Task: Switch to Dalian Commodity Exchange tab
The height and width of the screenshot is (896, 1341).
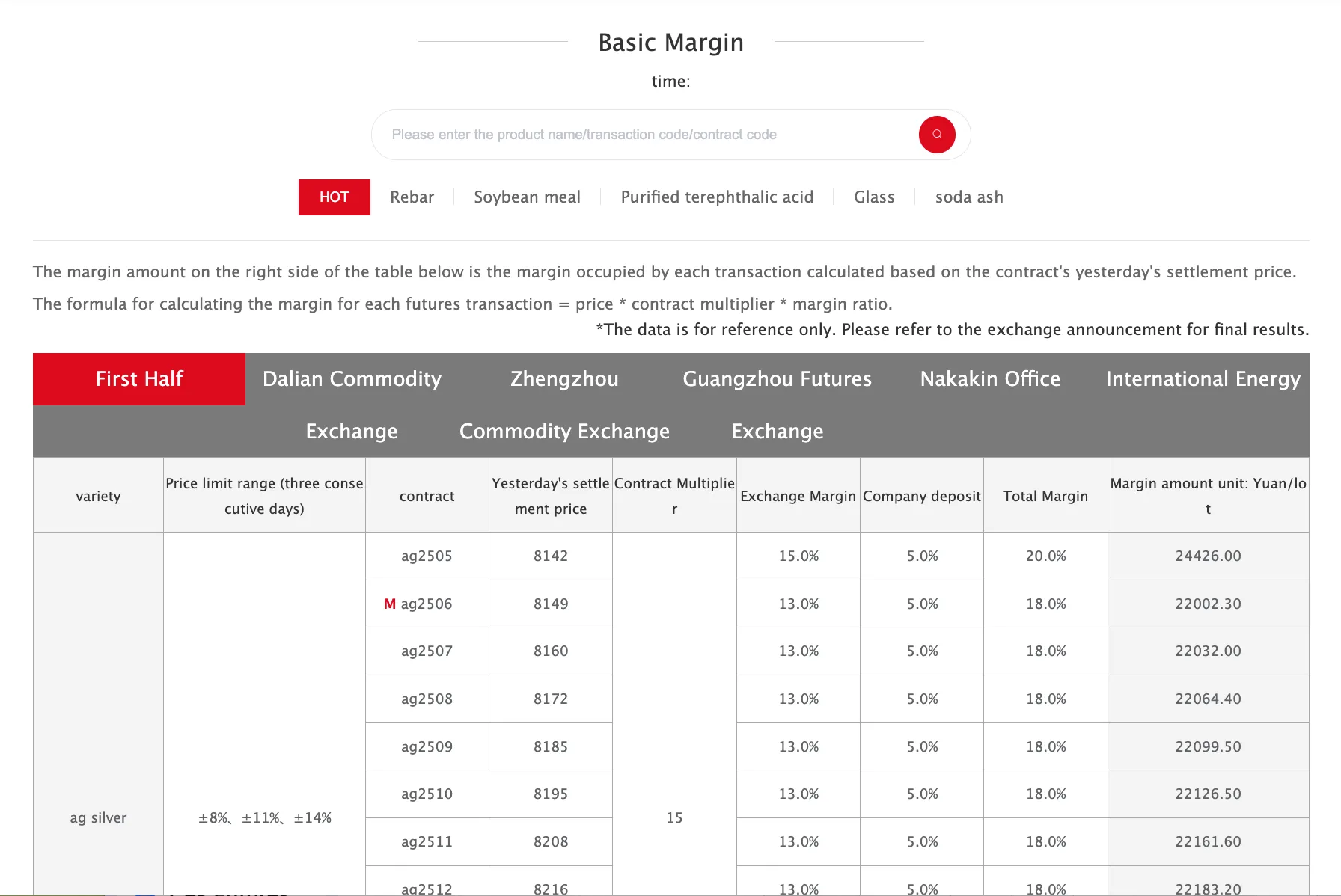Action: point(352,405)
